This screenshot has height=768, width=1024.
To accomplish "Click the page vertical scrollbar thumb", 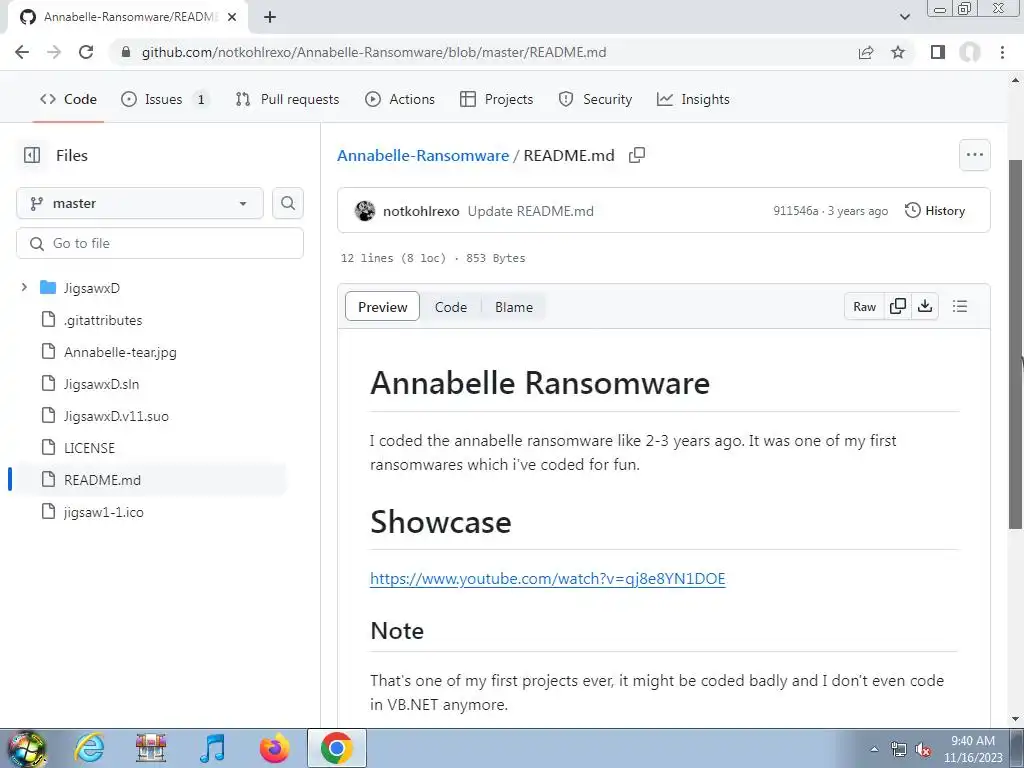I will (1016, 344).
